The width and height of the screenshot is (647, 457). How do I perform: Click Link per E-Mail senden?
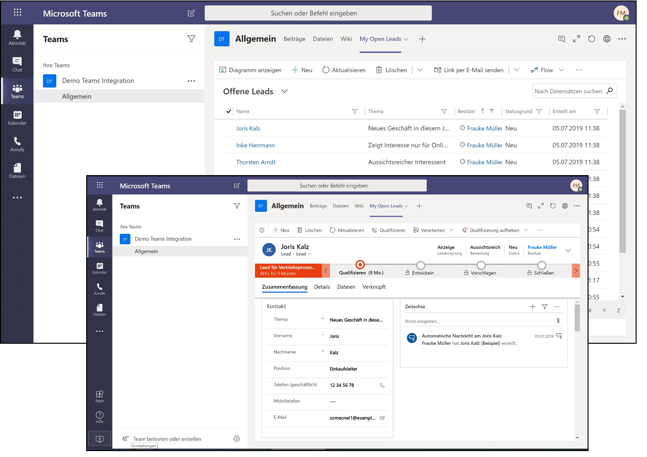[x=469, y=70]
